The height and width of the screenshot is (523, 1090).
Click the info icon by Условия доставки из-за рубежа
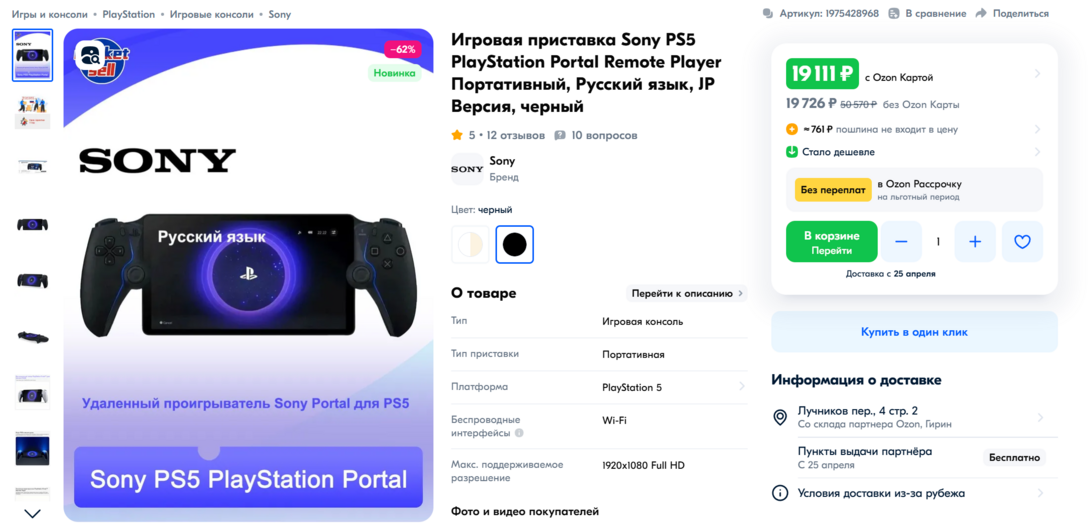coord(780,493)
